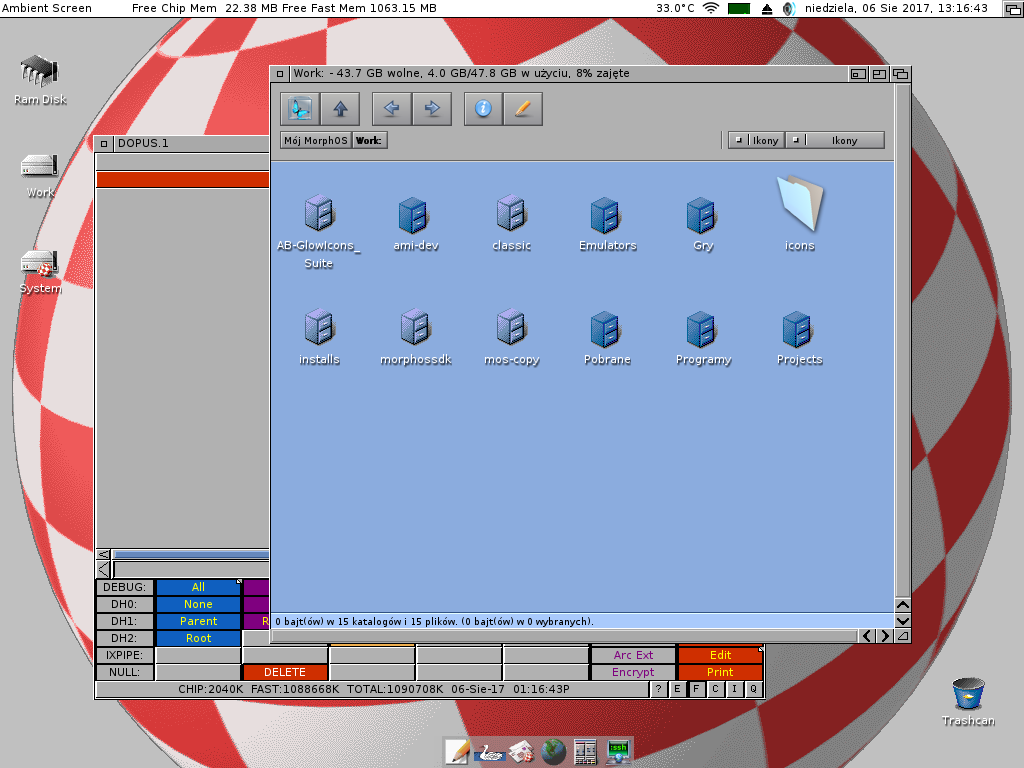Viewport: 1024px width, 768px height.
Task: Click the Print button in DOPUS
Action: [x=720, y=672]
